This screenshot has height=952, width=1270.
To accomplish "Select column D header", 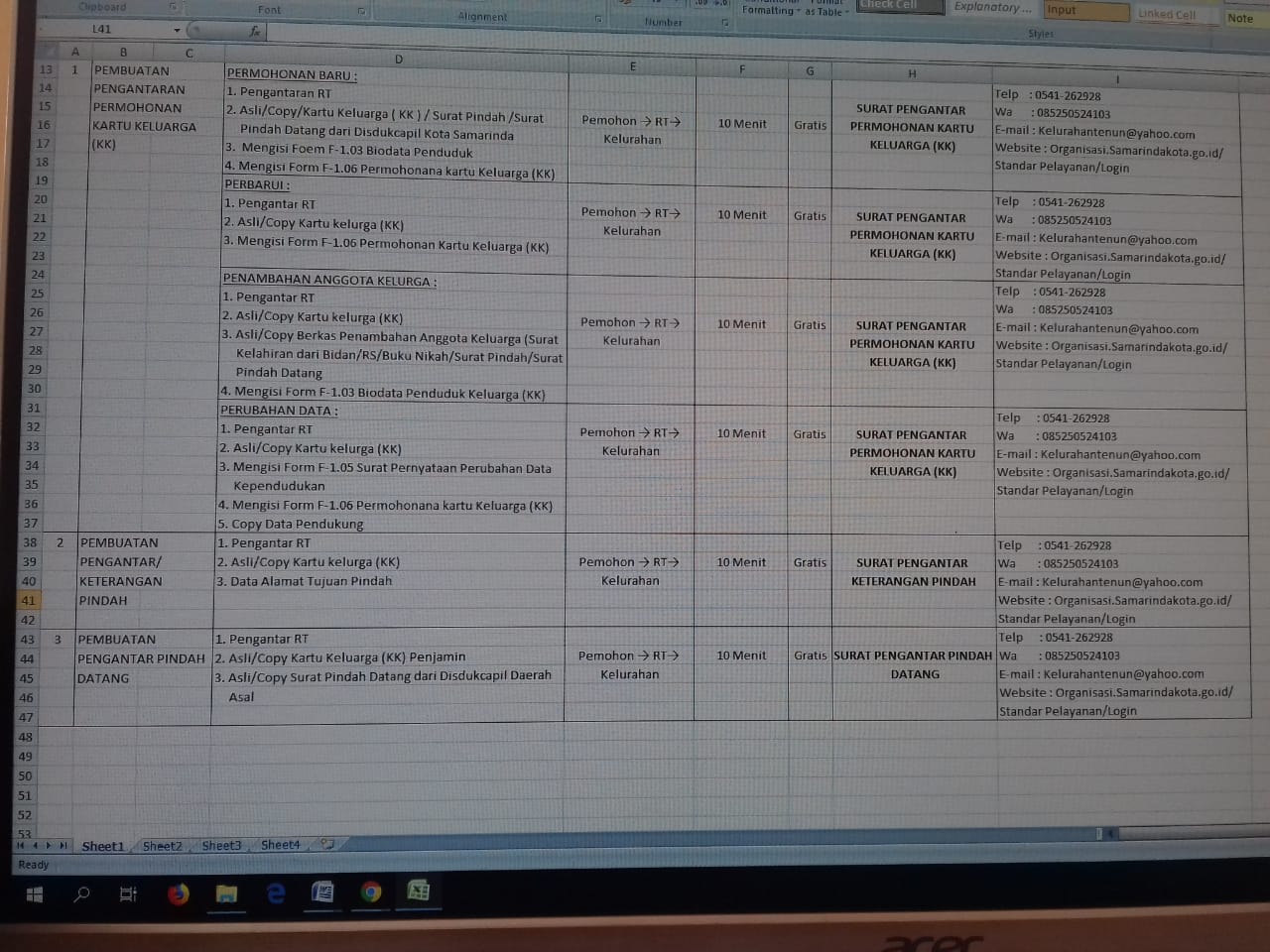I will (398, 59).
